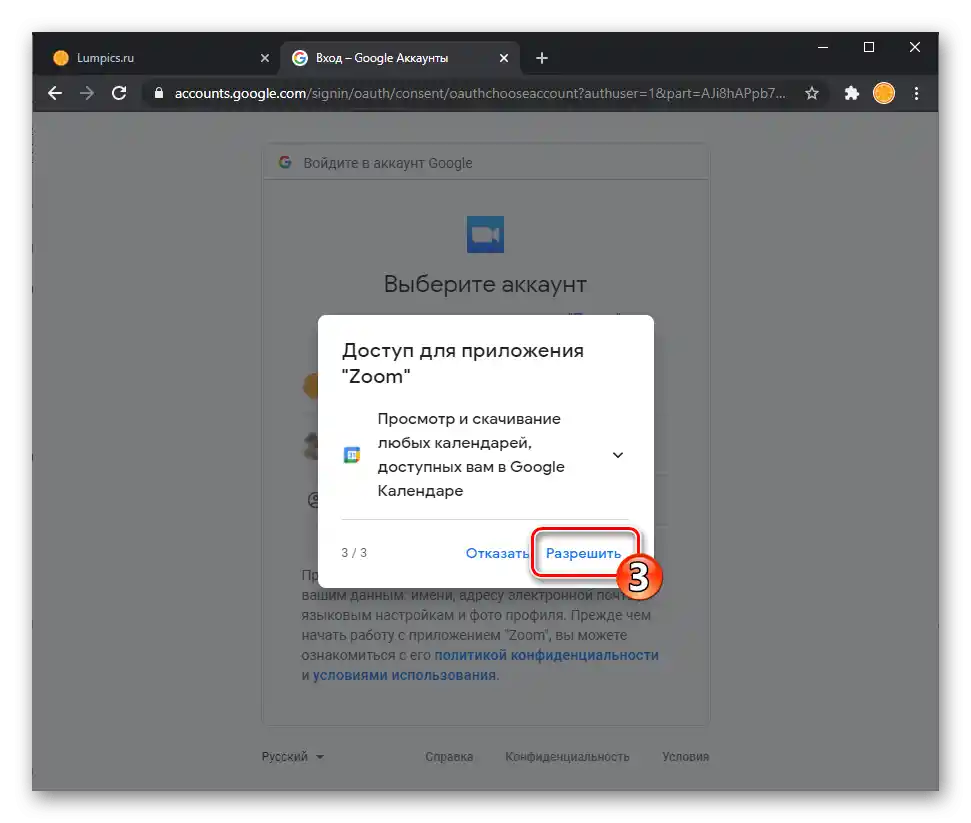The image size is (971, 823).
Task: Maximize the browser window
Action: [869, 48]
